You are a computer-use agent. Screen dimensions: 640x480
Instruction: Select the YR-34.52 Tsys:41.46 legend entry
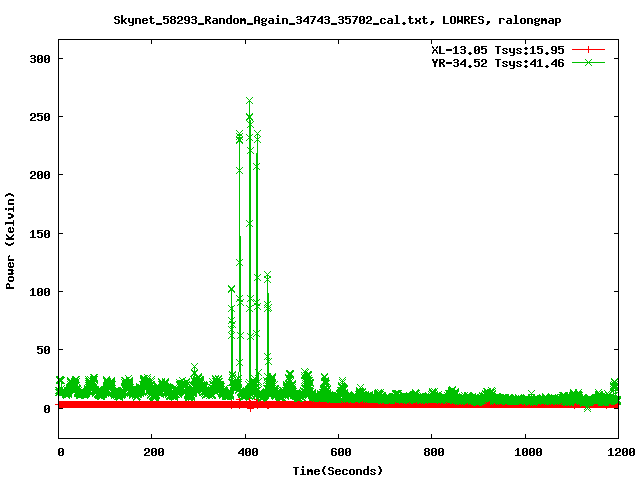(498, 63)
